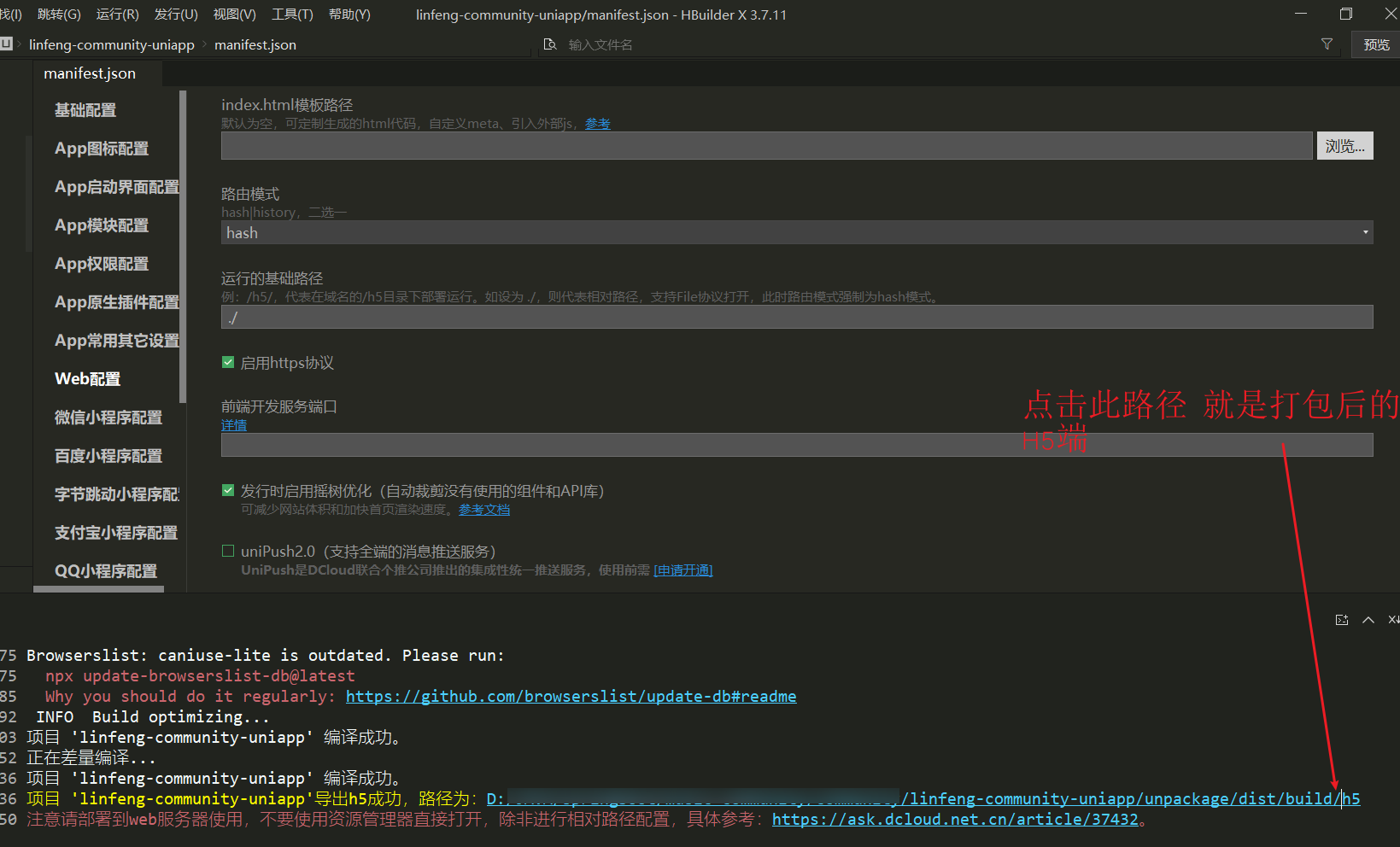Select App原生插件配置 in the sidebar
1400x847 pixels.
(x=117, y=302)
